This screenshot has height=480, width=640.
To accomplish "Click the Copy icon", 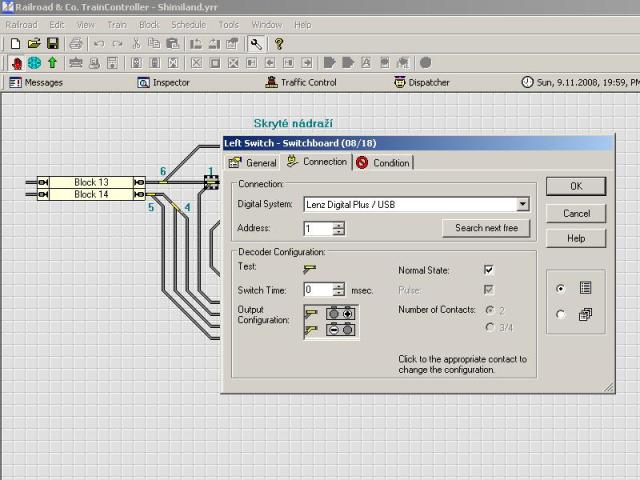I will point(154,44).
